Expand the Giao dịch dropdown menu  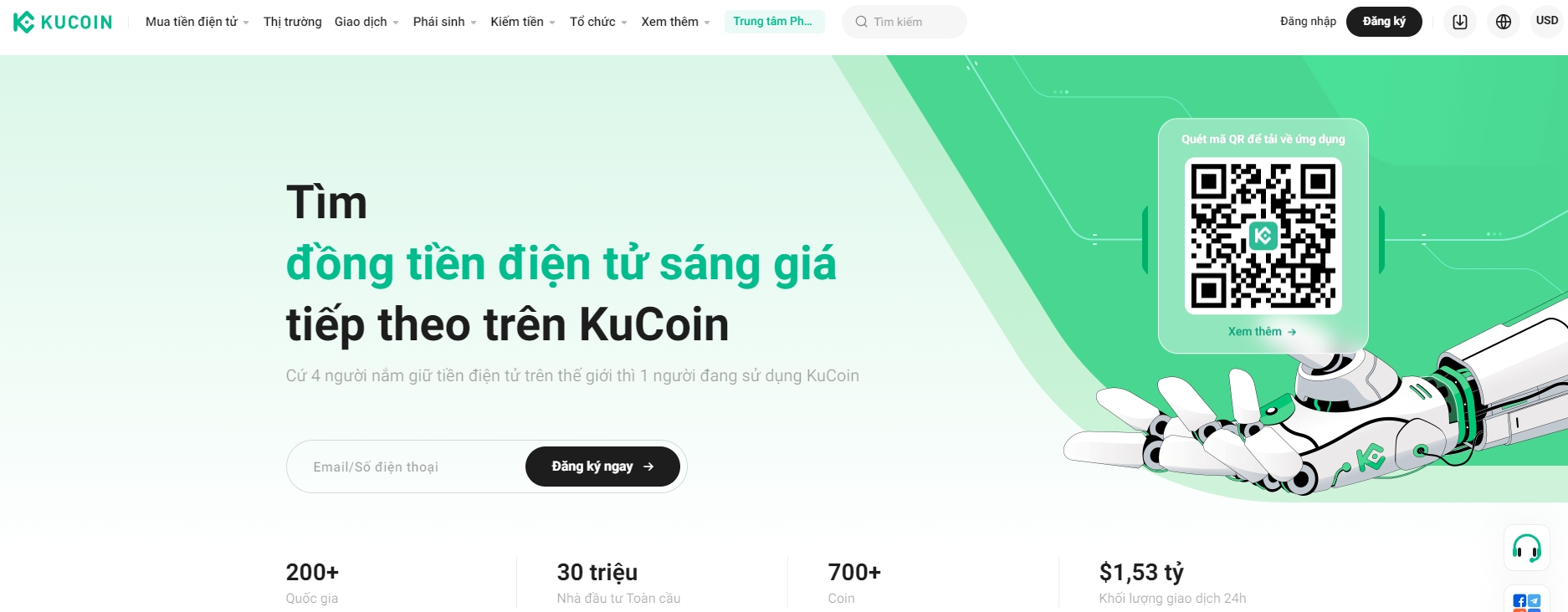366,22
